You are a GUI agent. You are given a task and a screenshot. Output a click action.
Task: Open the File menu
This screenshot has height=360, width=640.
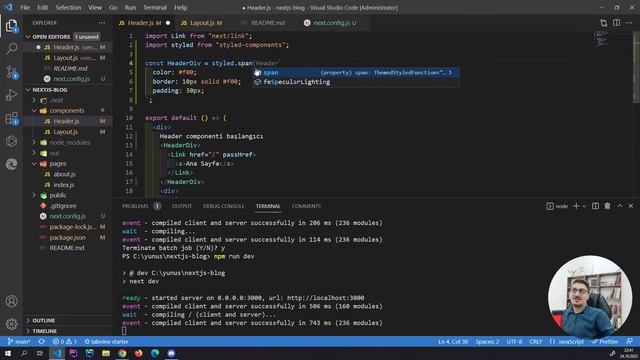coord(25,7)
